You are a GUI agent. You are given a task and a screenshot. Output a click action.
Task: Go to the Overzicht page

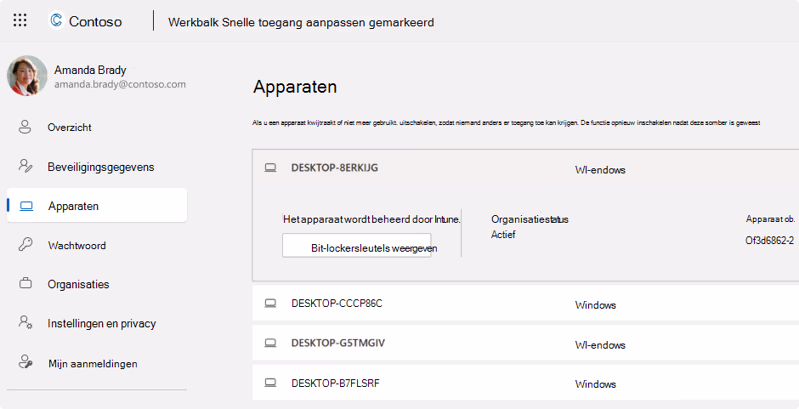pyautogui.click(x=69, y=128)
